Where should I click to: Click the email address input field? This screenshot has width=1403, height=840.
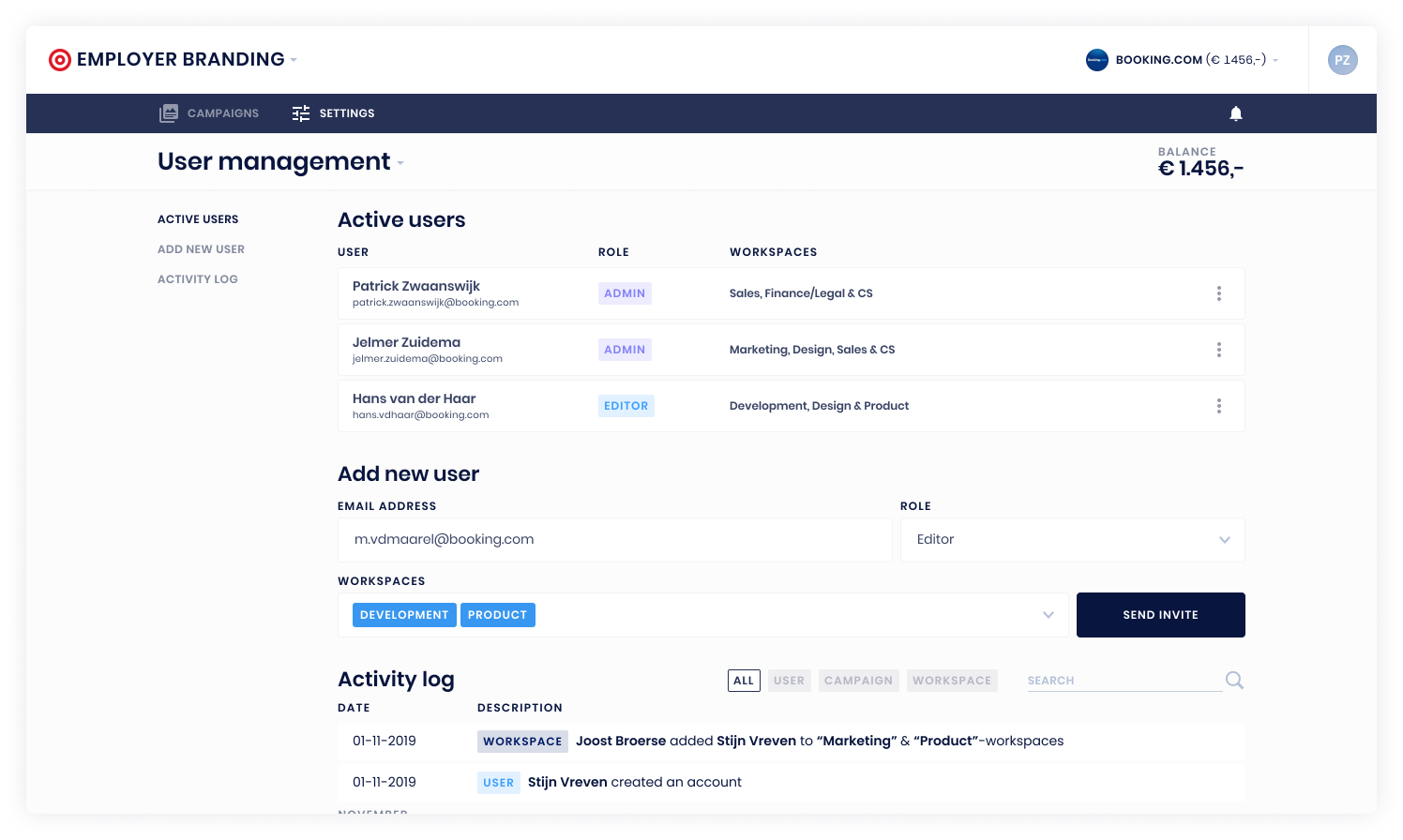click(615, 540)
